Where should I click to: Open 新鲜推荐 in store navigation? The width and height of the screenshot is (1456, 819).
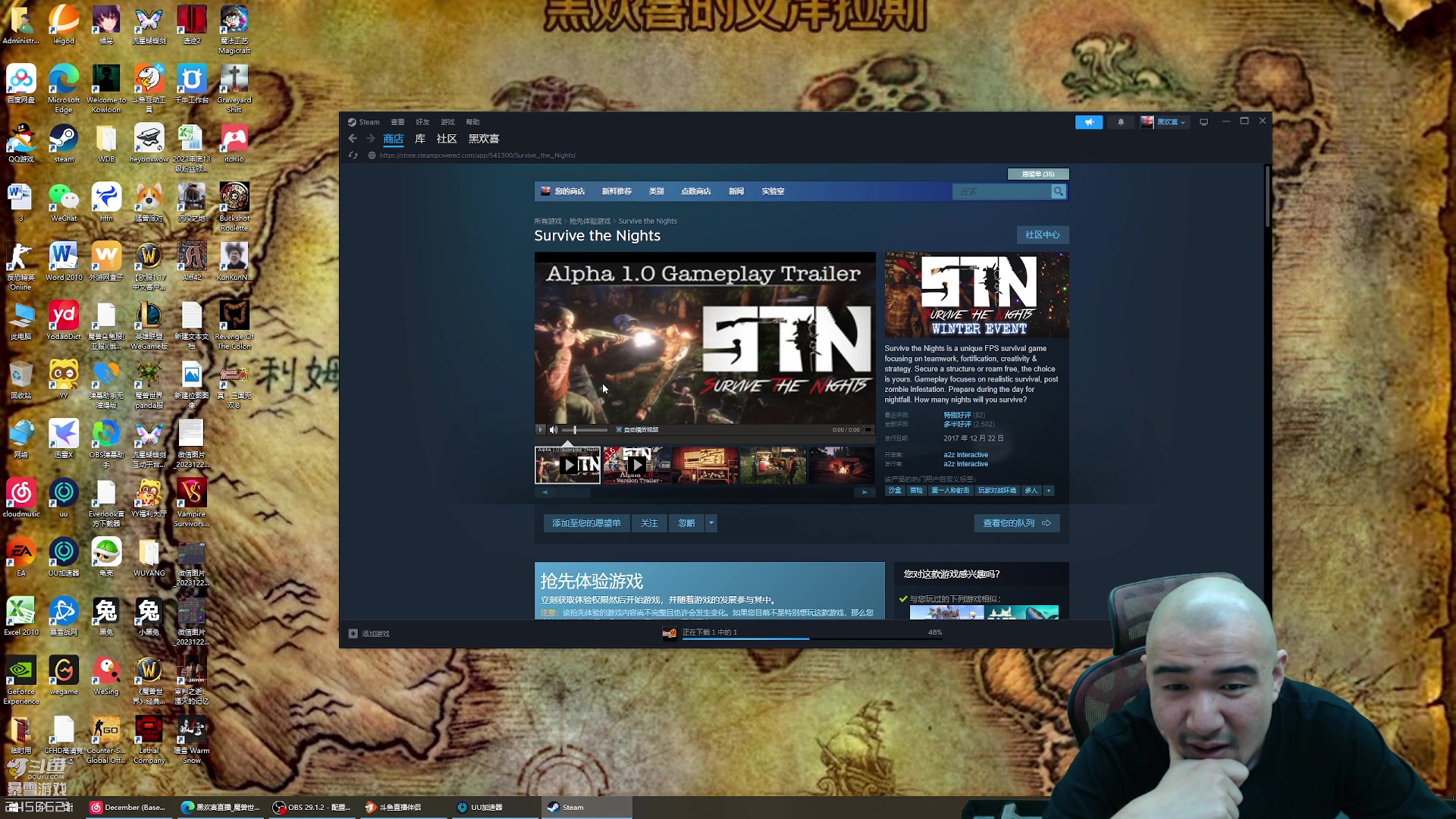click(x=617, y=192)
